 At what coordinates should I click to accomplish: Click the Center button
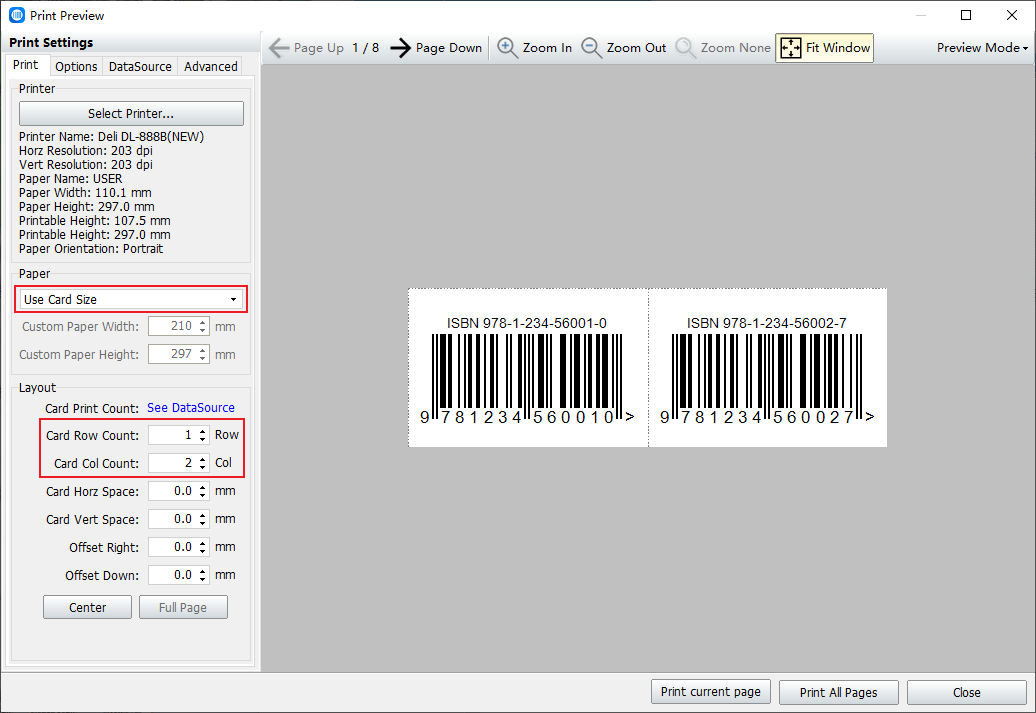click(x=87, y=607)
